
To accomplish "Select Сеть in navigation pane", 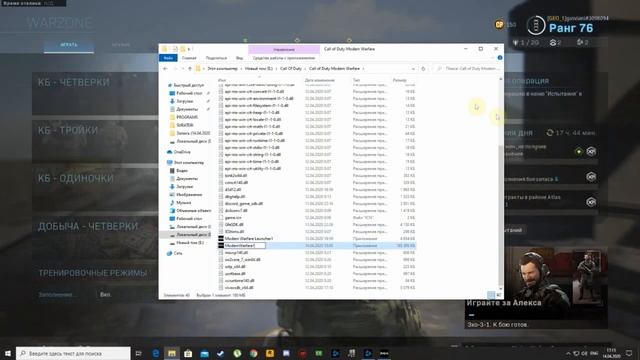I will (178, 253).
